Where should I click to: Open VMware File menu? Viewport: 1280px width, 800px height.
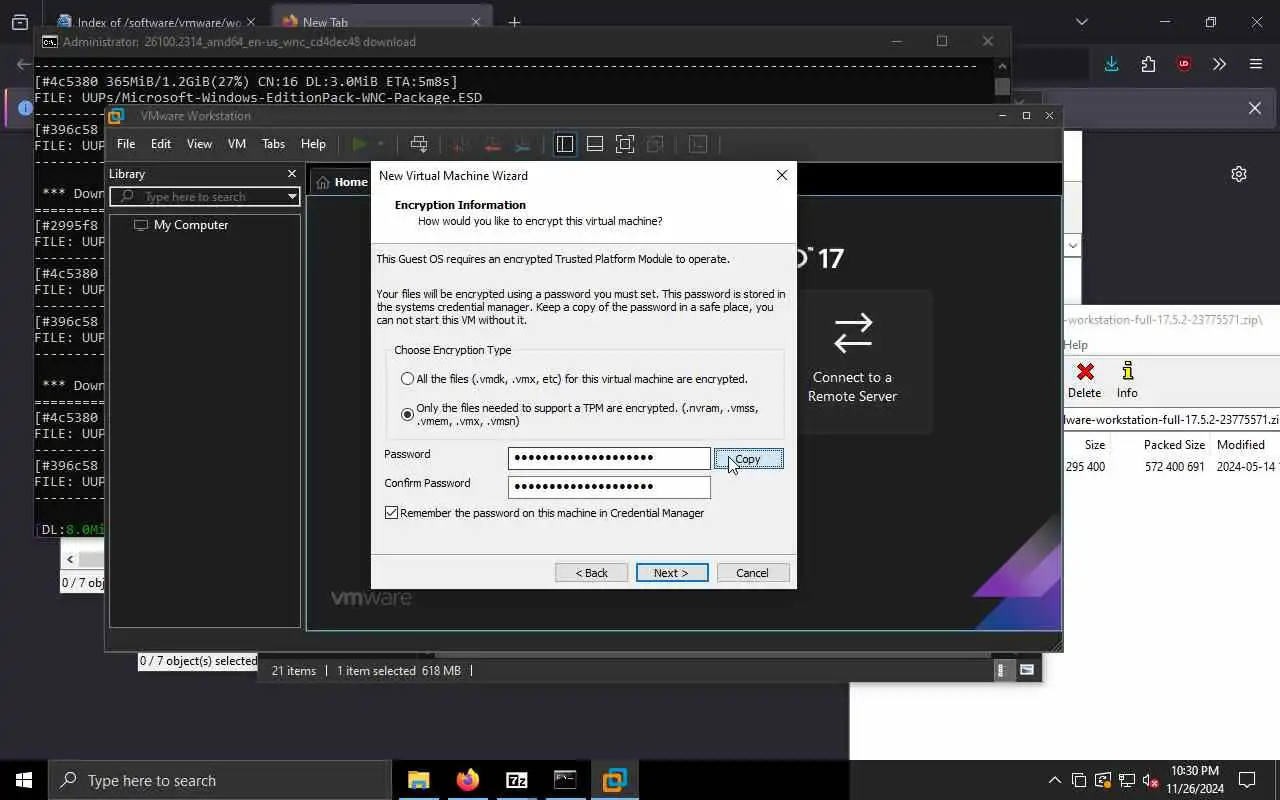point(126,144)
